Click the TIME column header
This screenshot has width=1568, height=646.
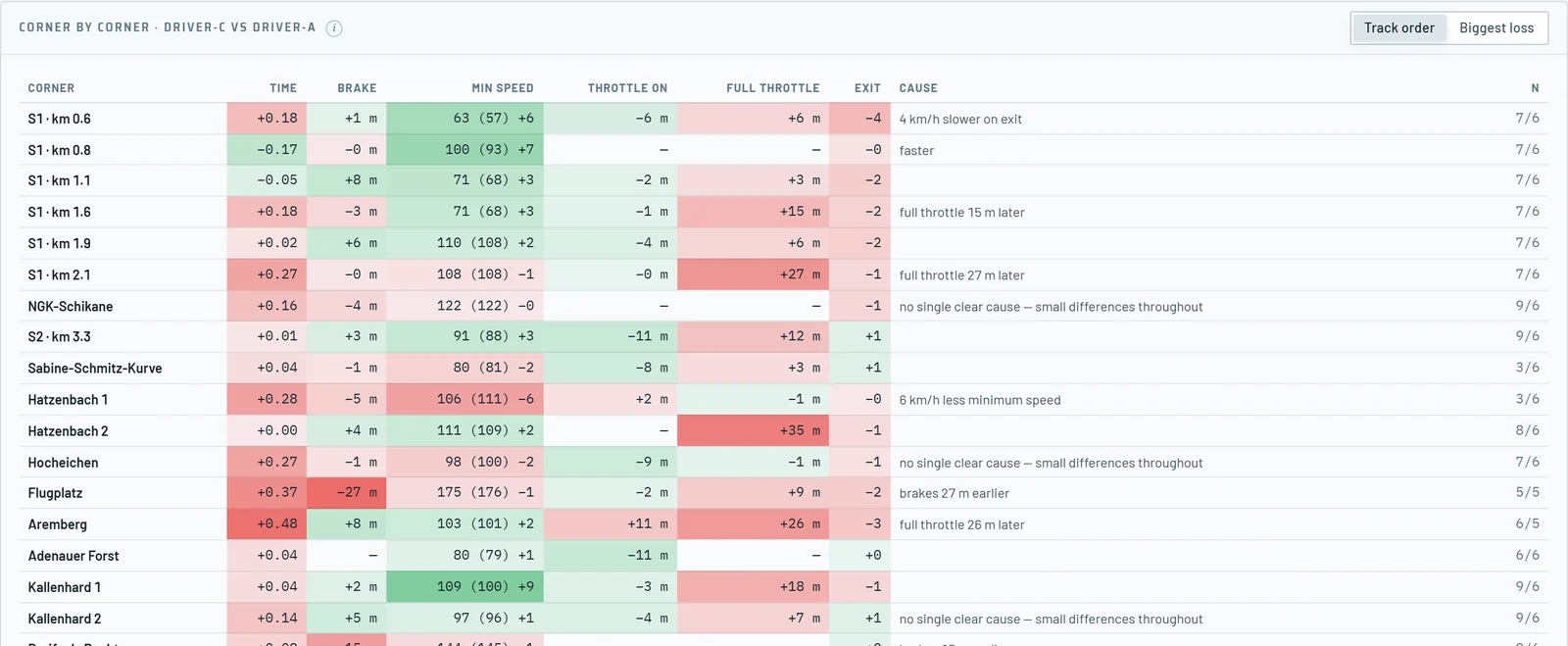pos(283,88)
